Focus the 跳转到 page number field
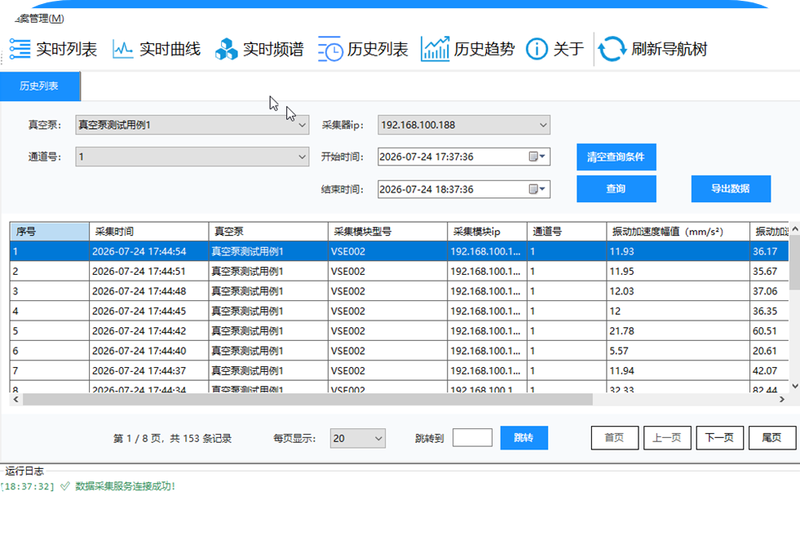The height and width of the screenshot is (540, 800). [x=472, y=437]
